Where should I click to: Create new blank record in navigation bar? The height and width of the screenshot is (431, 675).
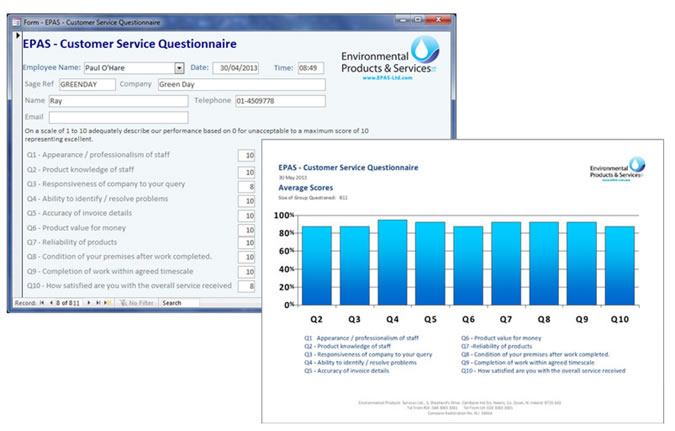click(x=108, y=303)
